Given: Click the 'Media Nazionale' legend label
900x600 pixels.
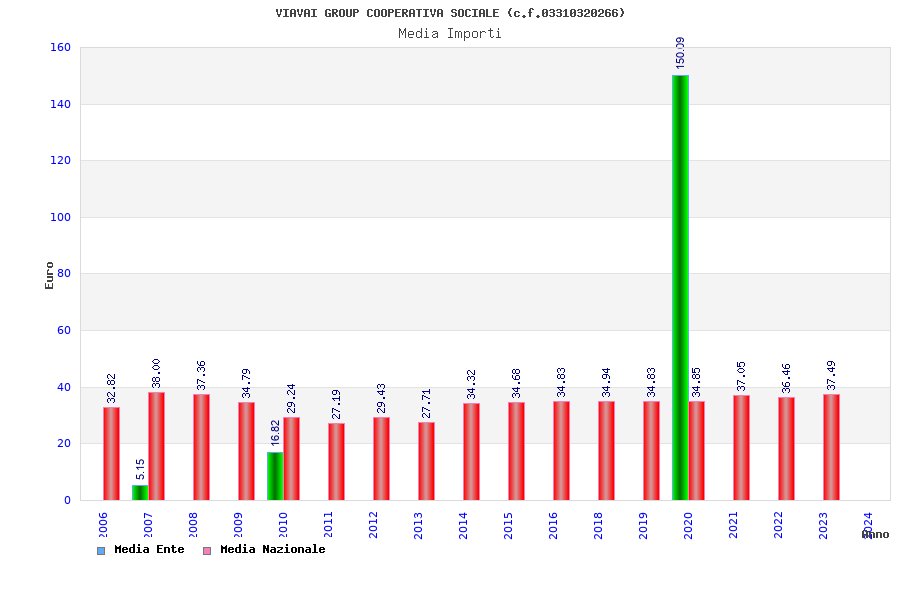Looking at the screenshot, I should click(273, 549).
